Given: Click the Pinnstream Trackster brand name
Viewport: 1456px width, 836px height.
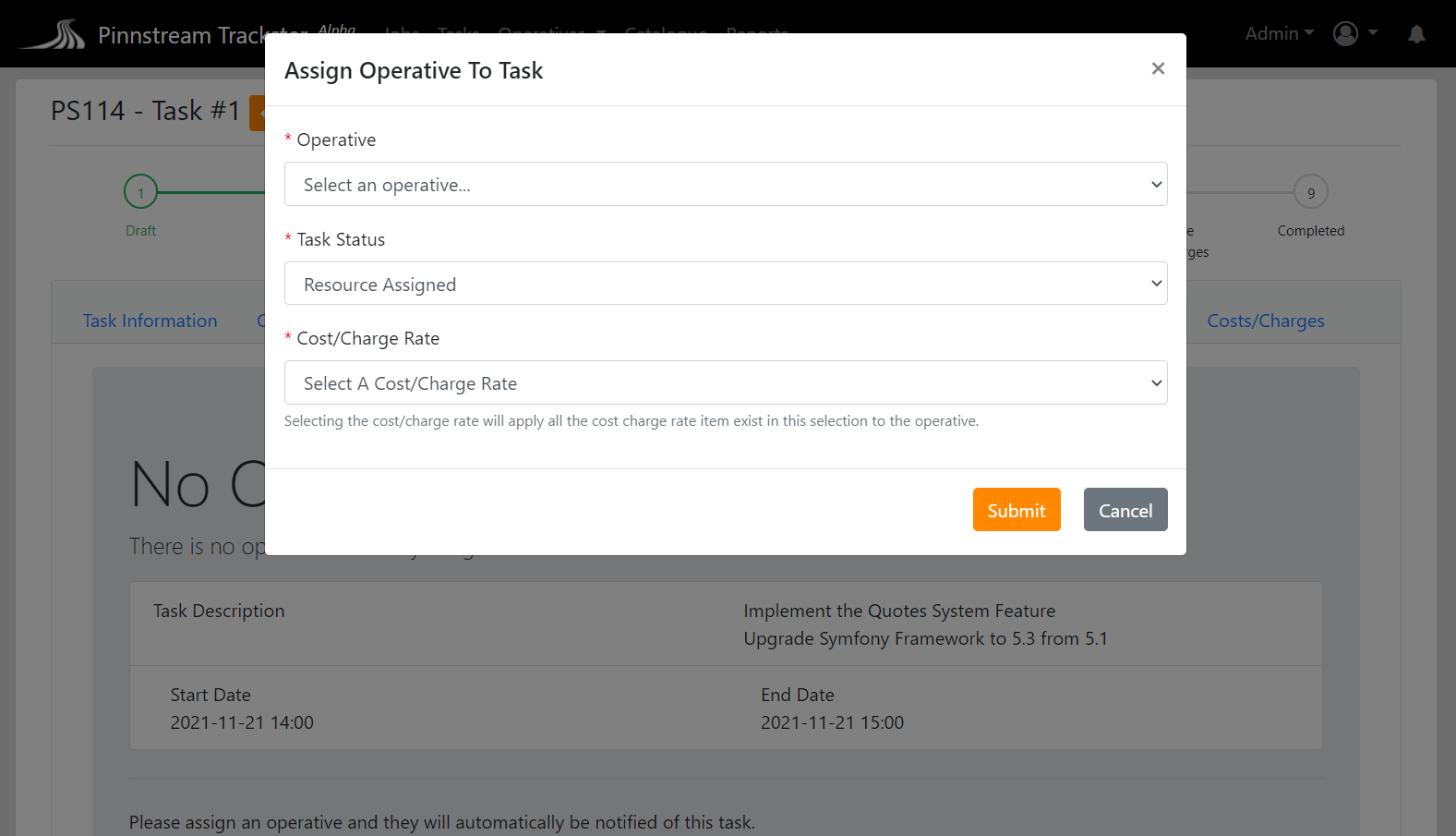Looking at the screenshot, I should point(180,35).
